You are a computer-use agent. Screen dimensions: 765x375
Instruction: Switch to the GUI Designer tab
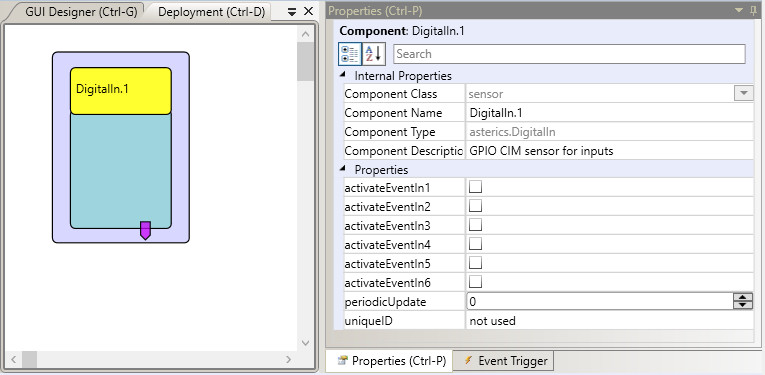point(81,12)
